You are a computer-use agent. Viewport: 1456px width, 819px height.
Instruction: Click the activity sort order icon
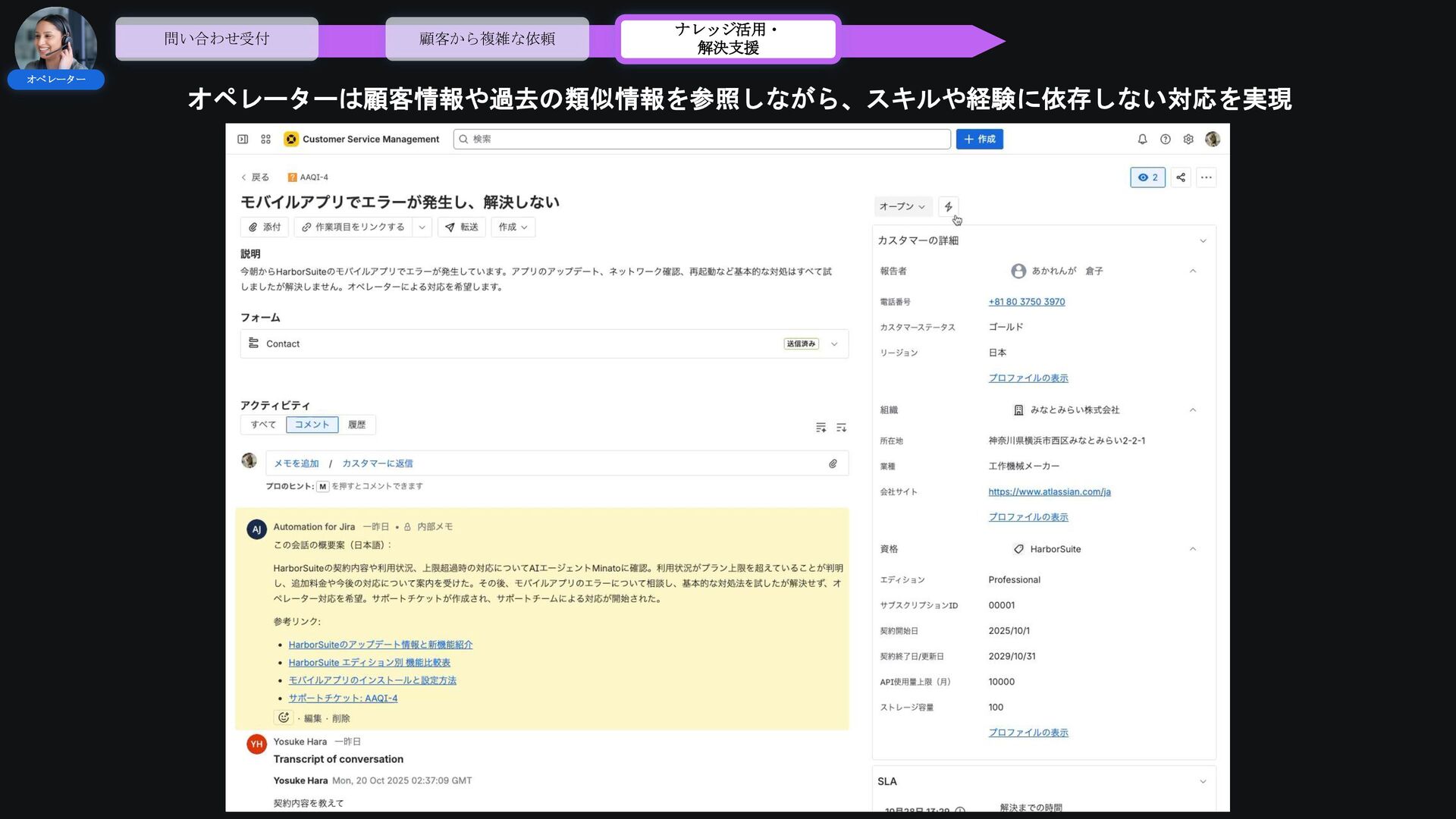(841, 428)
